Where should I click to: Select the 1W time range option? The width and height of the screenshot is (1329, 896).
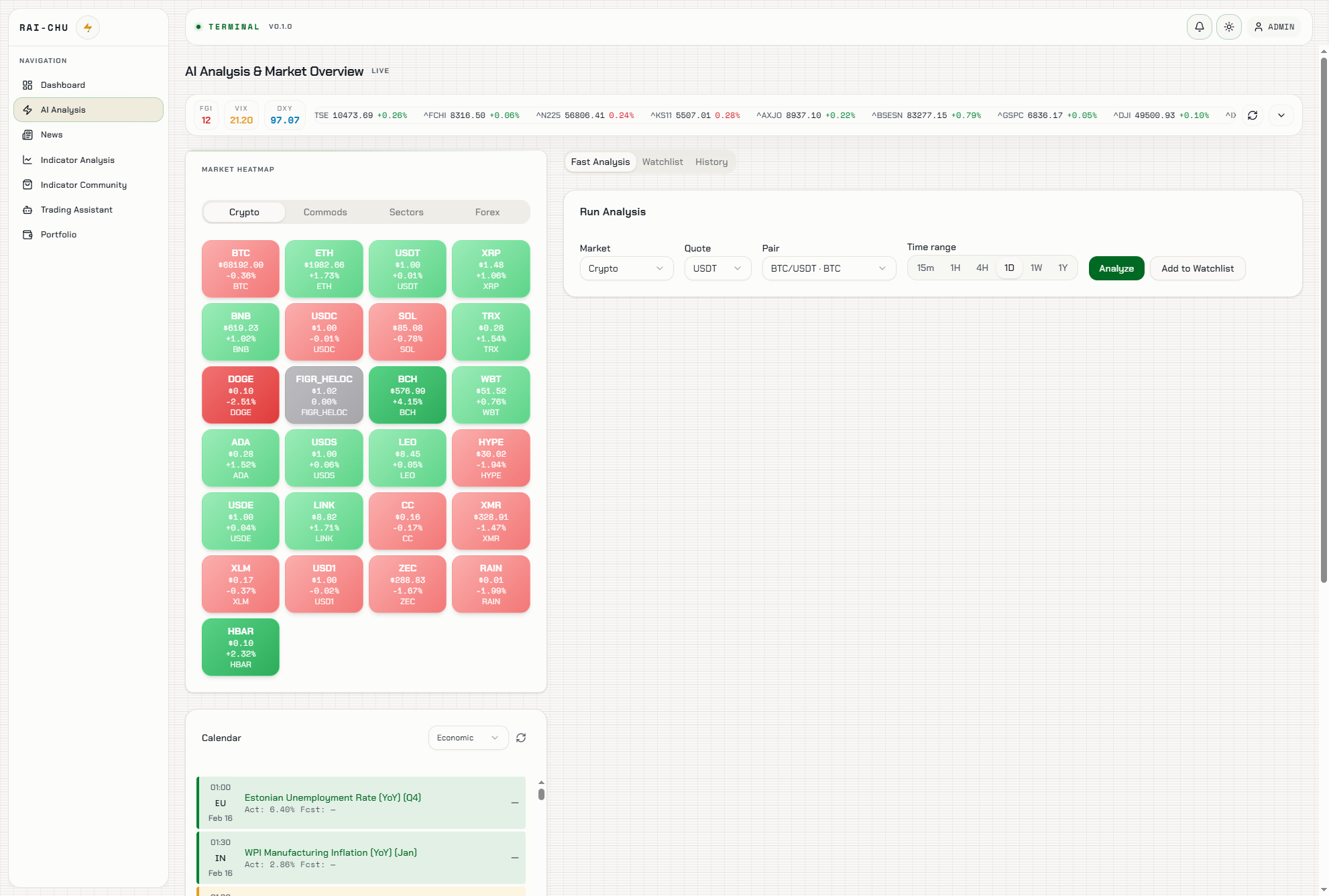click(x=1036, y=268)
